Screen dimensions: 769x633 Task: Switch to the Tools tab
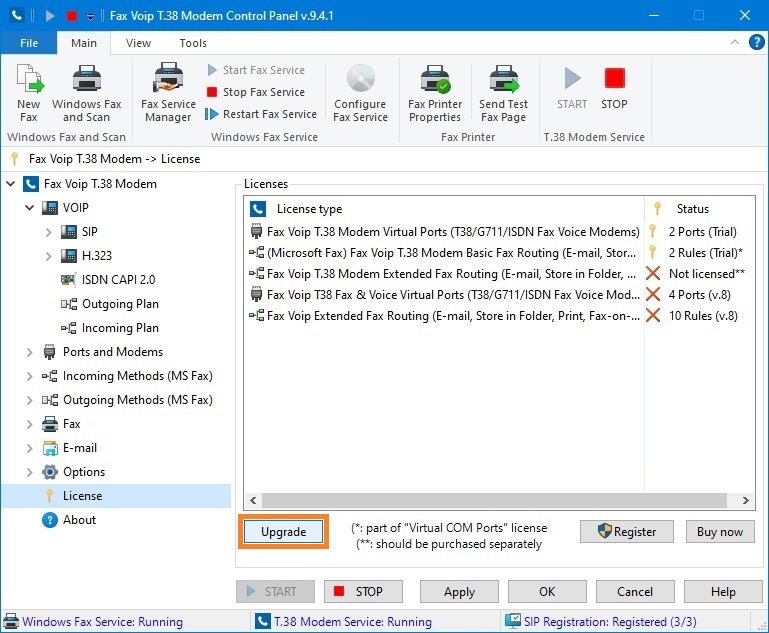pyautogui.click(x=193, y=43)
